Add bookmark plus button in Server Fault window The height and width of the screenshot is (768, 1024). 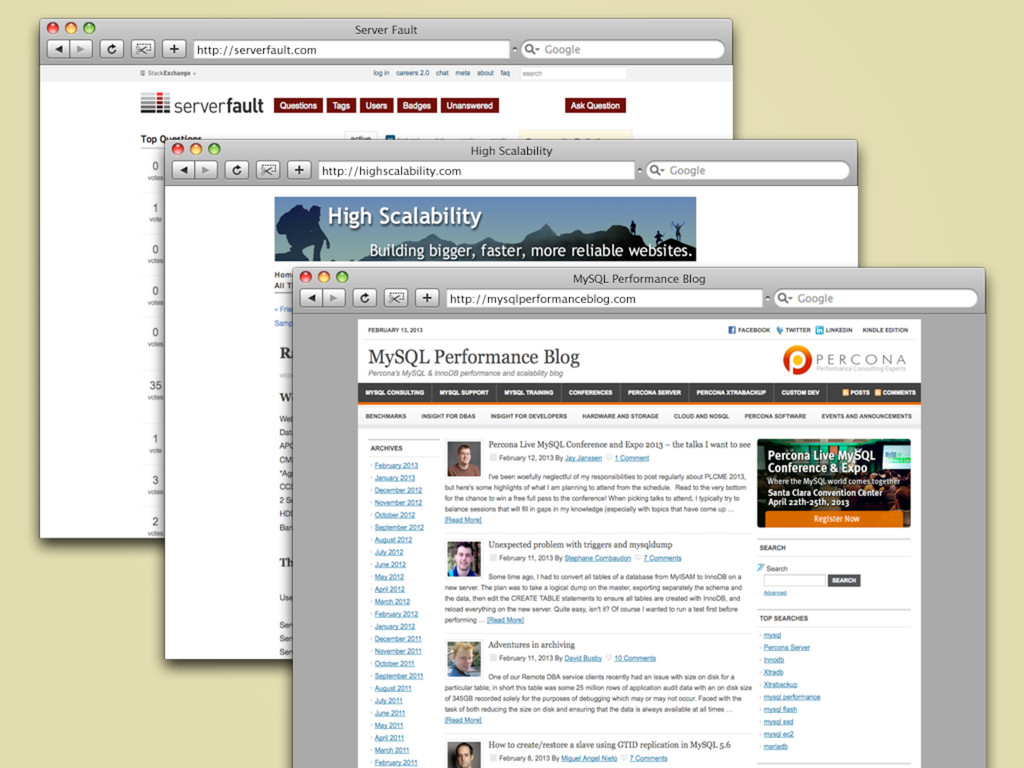pyautogui.click(x=174, y=49)
